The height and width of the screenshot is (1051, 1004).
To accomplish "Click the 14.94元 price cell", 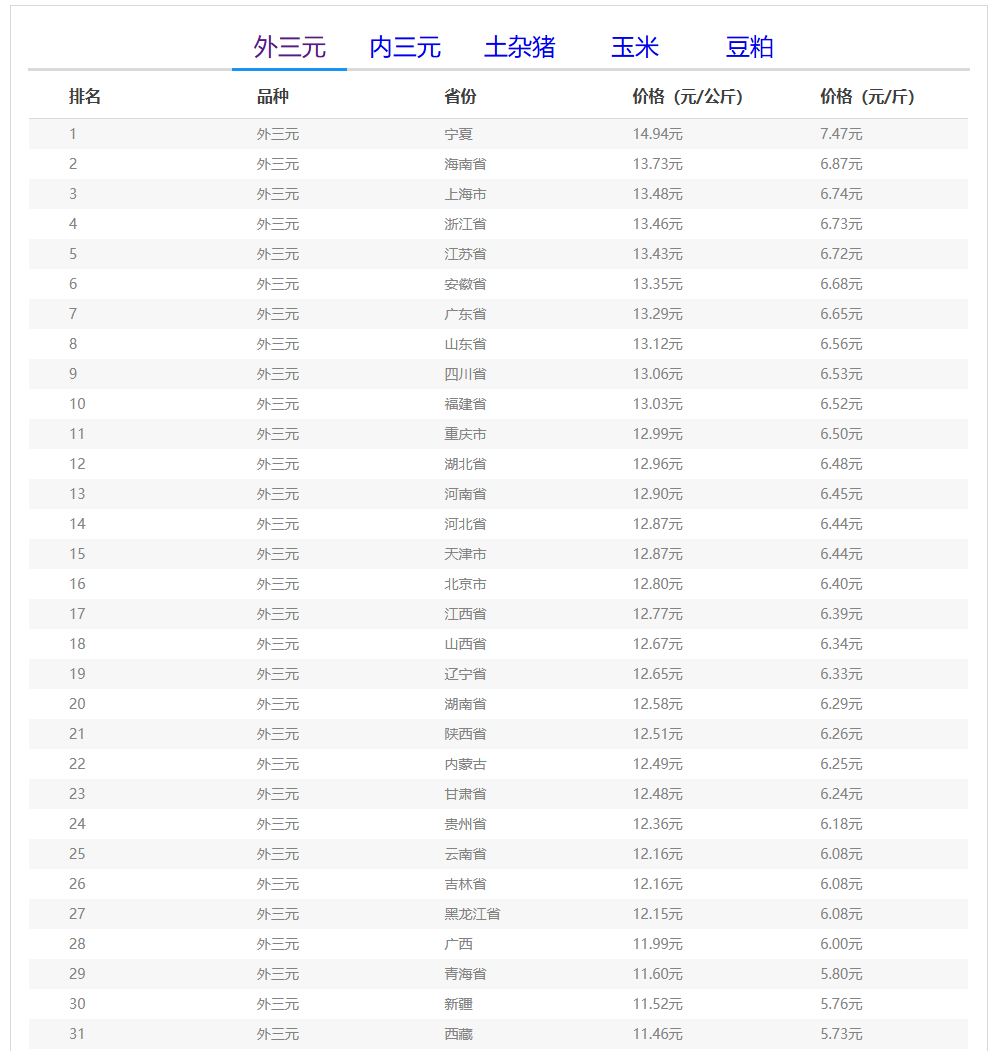I will [x=657, y=134].
